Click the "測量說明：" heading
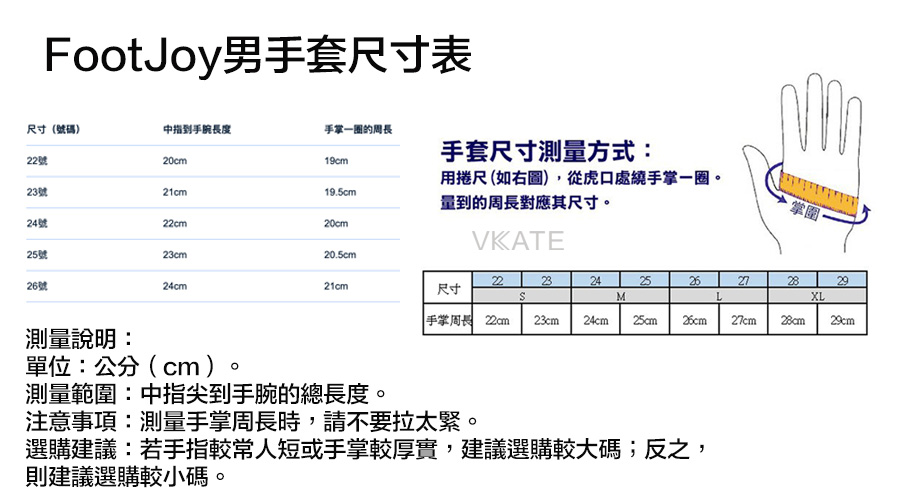The width and height of the screenshot is (900, 500). (x=79, y=339)
